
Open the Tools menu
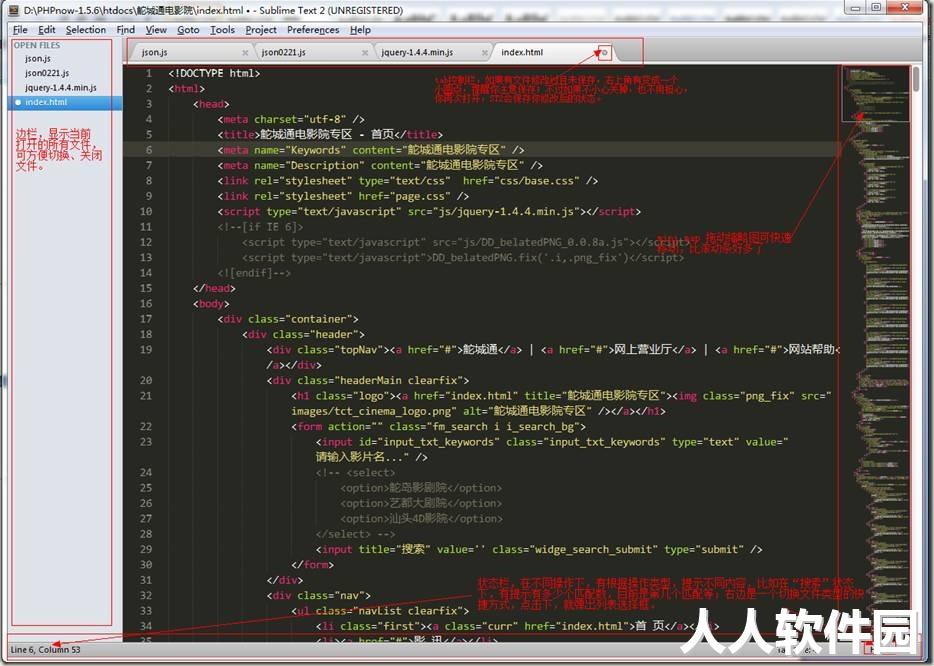point(222,30)
